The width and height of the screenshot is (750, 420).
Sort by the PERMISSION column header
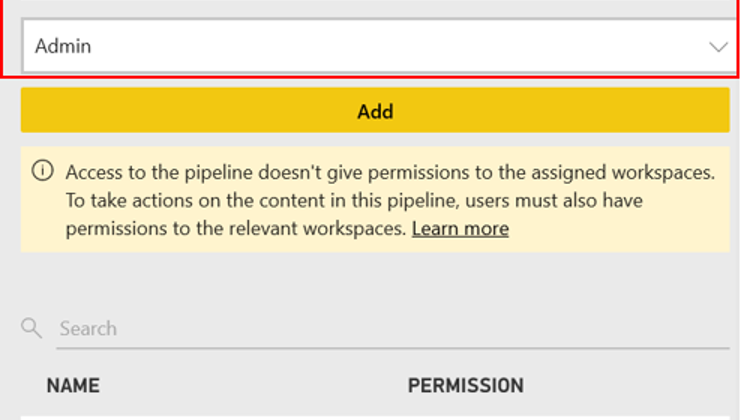465,385
